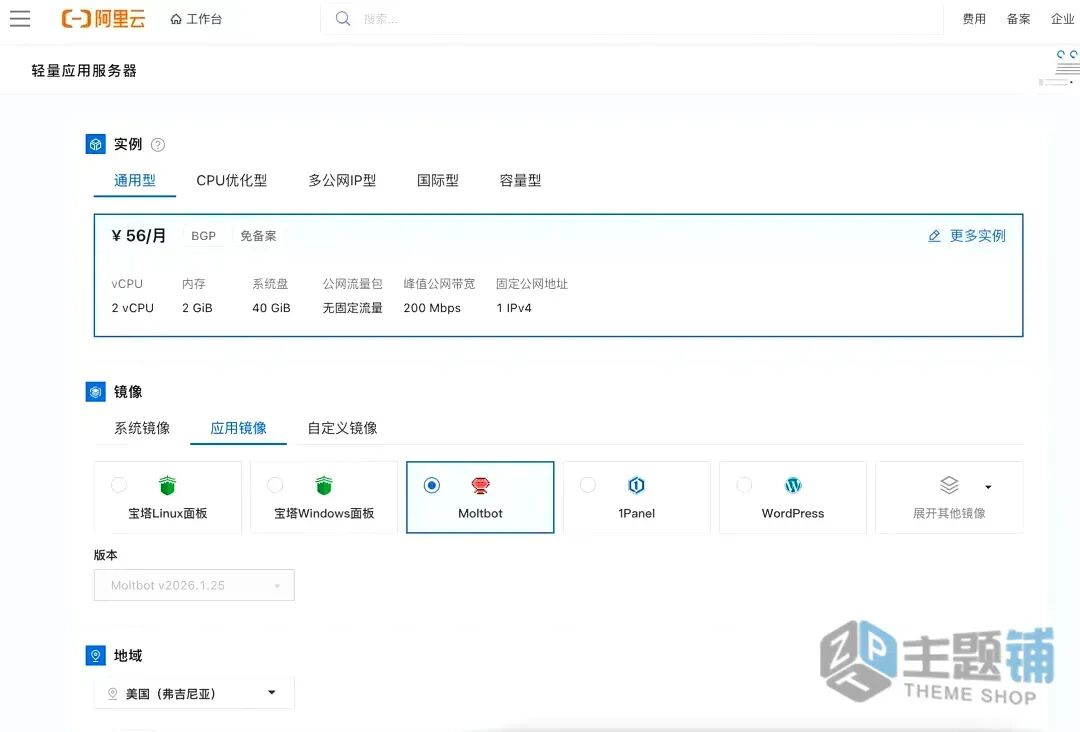The width and height of the screenshot is (1080, 732).
Task: Switch to 国际型 tab
Action: 438,180
